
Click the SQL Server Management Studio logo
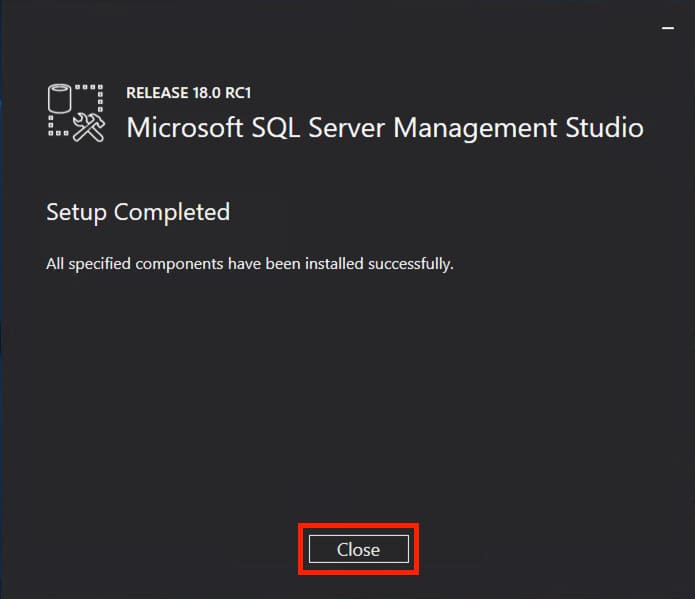pyautogui.click(x=76, y=112)
